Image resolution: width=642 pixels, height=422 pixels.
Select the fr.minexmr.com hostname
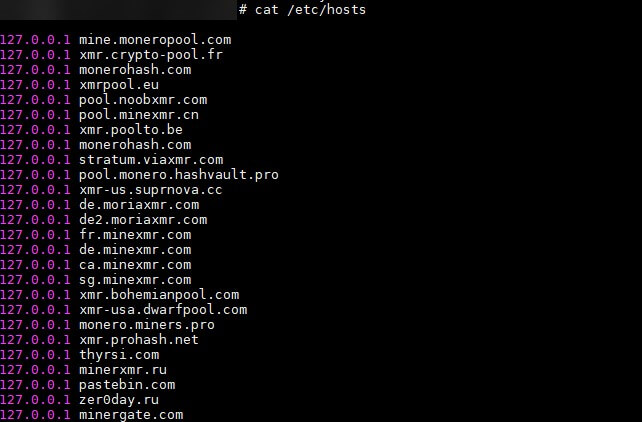pyautogui.click(x=135, y=235)
